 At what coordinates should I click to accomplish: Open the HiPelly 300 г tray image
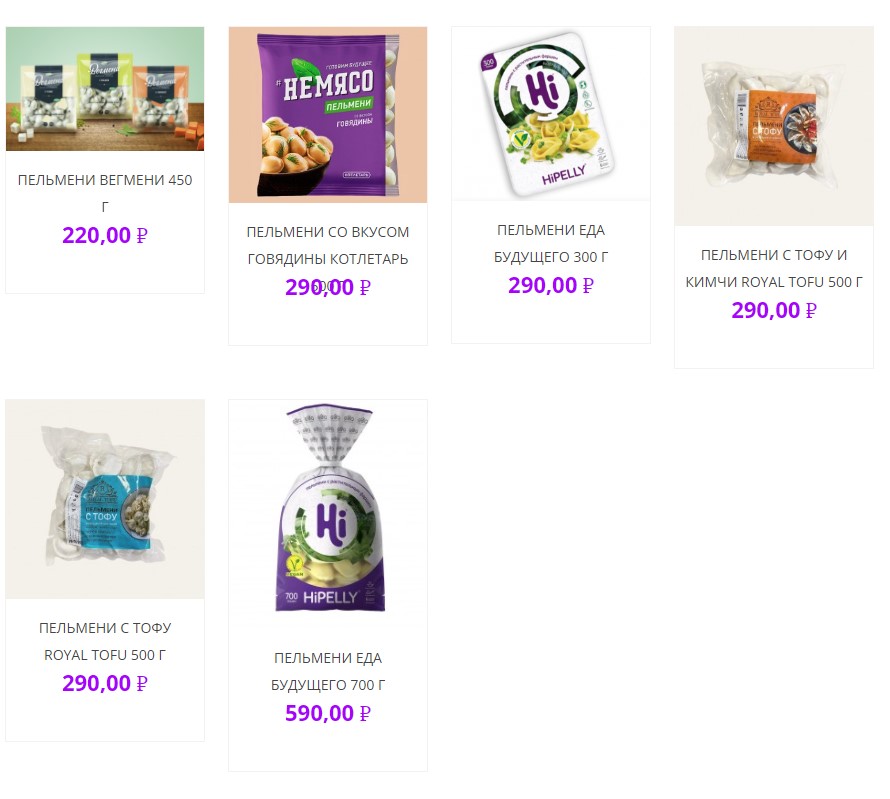point(551,113)
